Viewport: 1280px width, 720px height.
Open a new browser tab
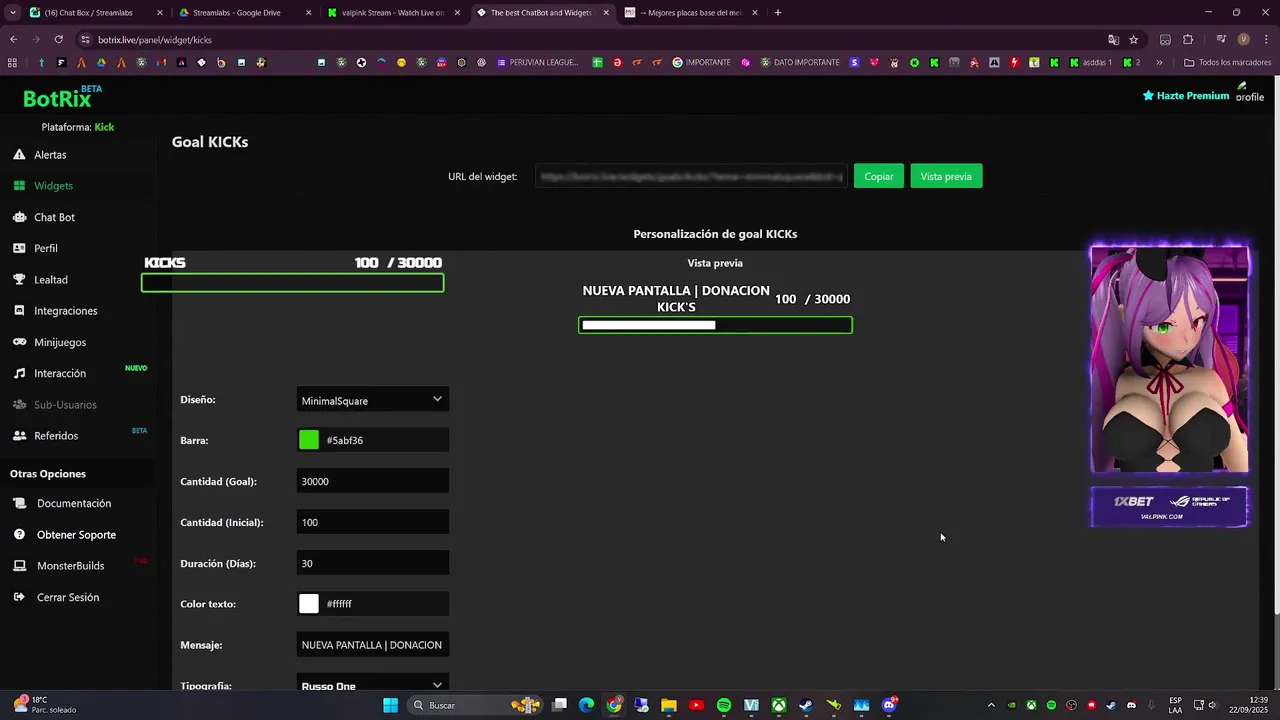778,13
